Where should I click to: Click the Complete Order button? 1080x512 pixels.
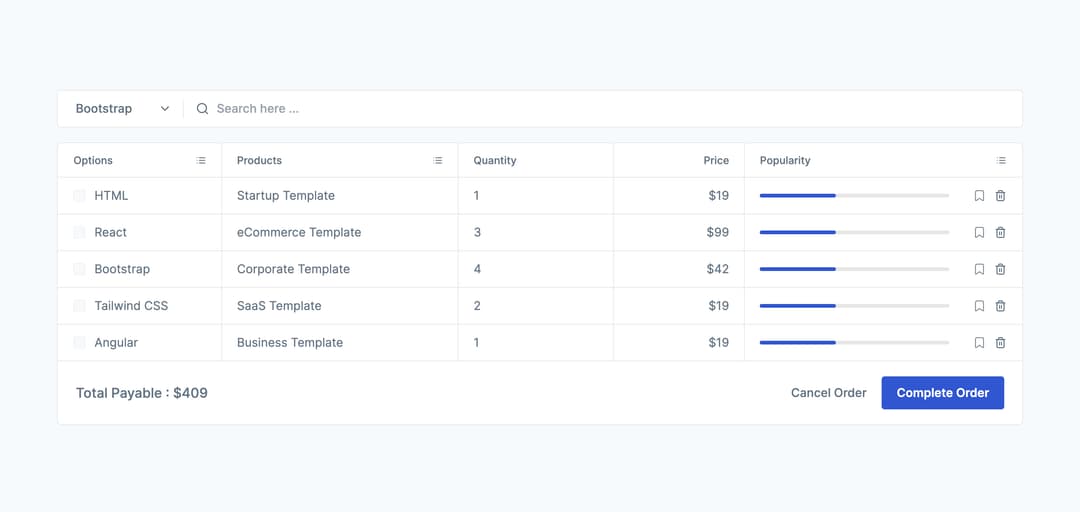click(942, 393)
